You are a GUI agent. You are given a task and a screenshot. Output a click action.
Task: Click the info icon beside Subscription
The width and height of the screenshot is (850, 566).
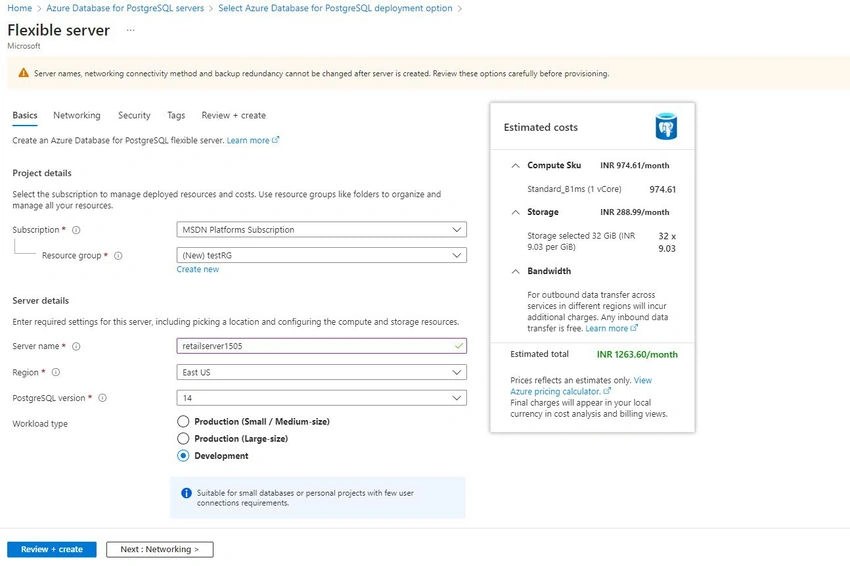coord(76,230)
